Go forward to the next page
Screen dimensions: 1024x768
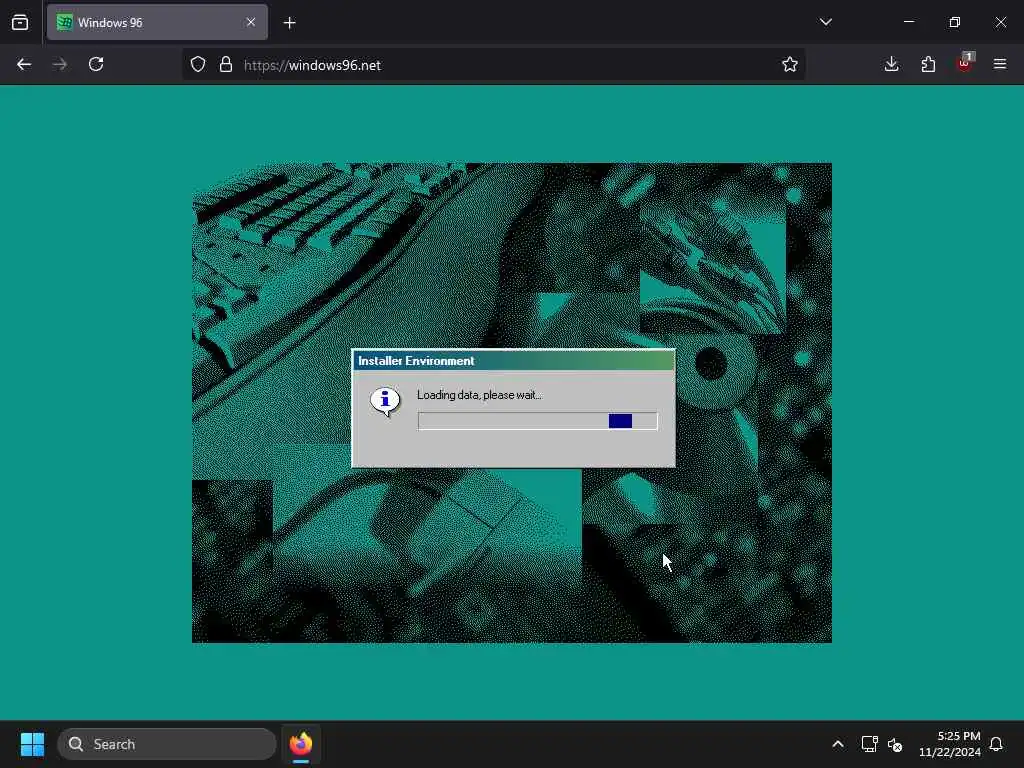60,64
